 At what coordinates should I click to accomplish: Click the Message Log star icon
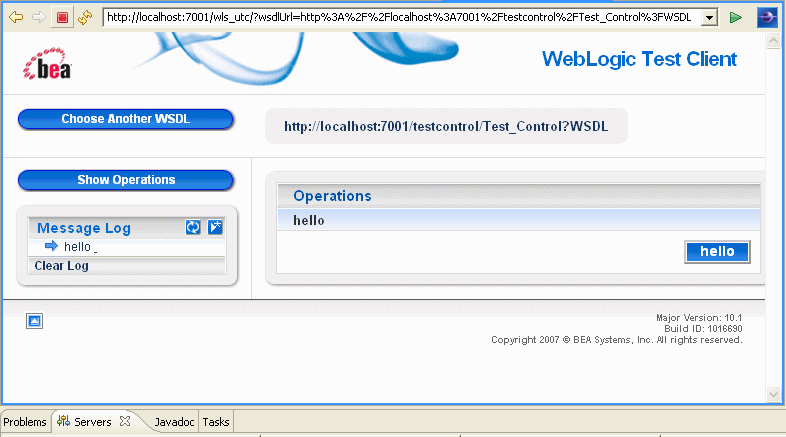216,227
